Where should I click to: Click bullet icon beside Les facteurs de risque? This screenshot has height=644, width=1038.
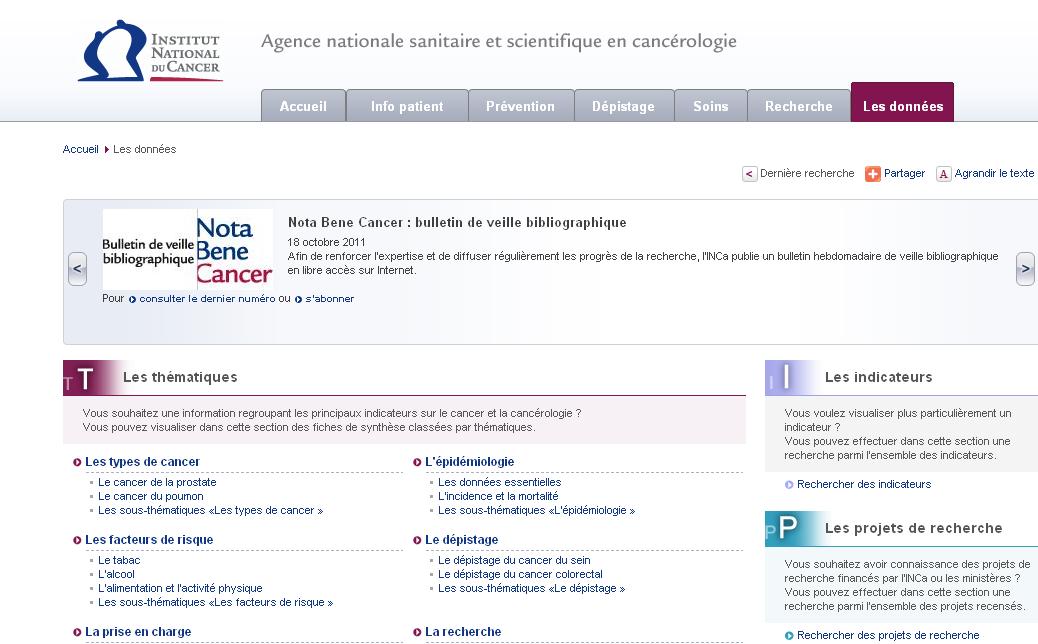tap(77, 540)
